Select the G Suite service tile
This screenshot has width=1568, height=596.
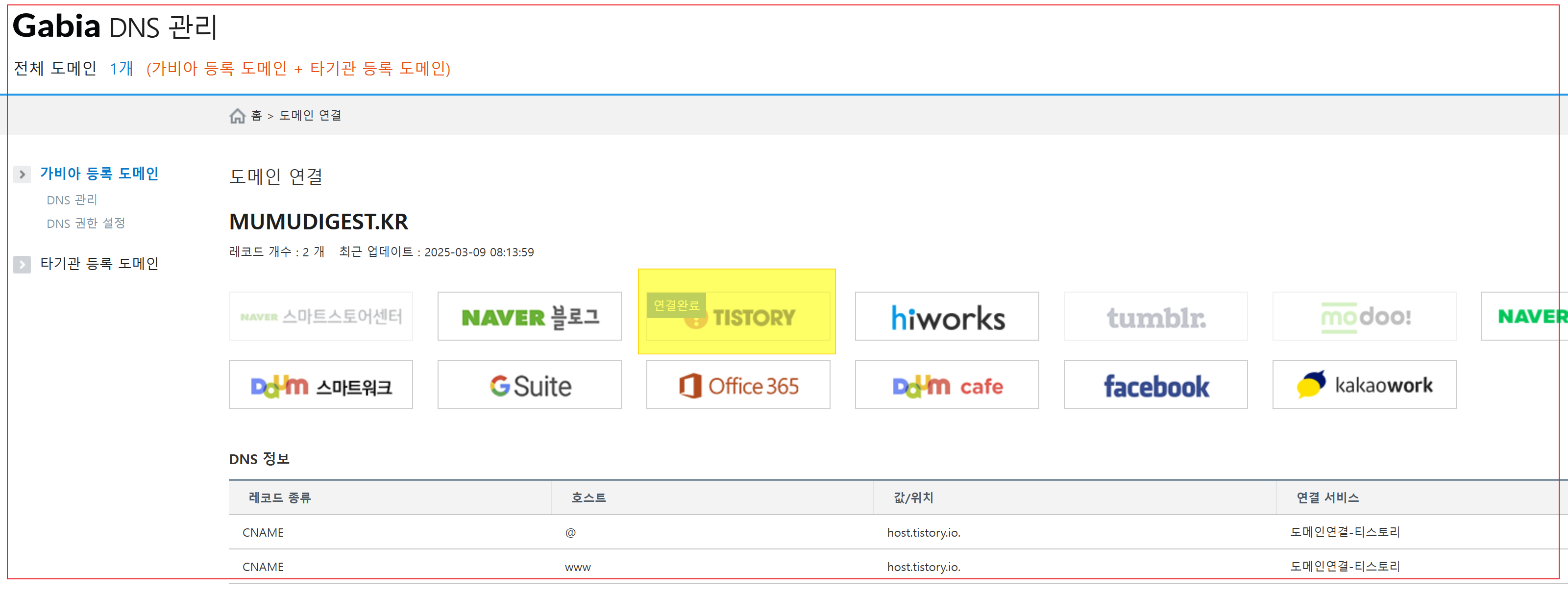(529, 385)
